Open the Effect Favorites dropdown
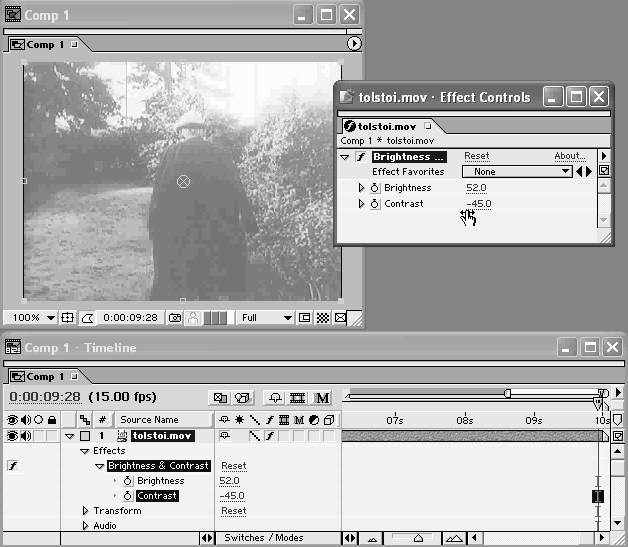This screenshot has width=628, height=547. pos(516,172)
